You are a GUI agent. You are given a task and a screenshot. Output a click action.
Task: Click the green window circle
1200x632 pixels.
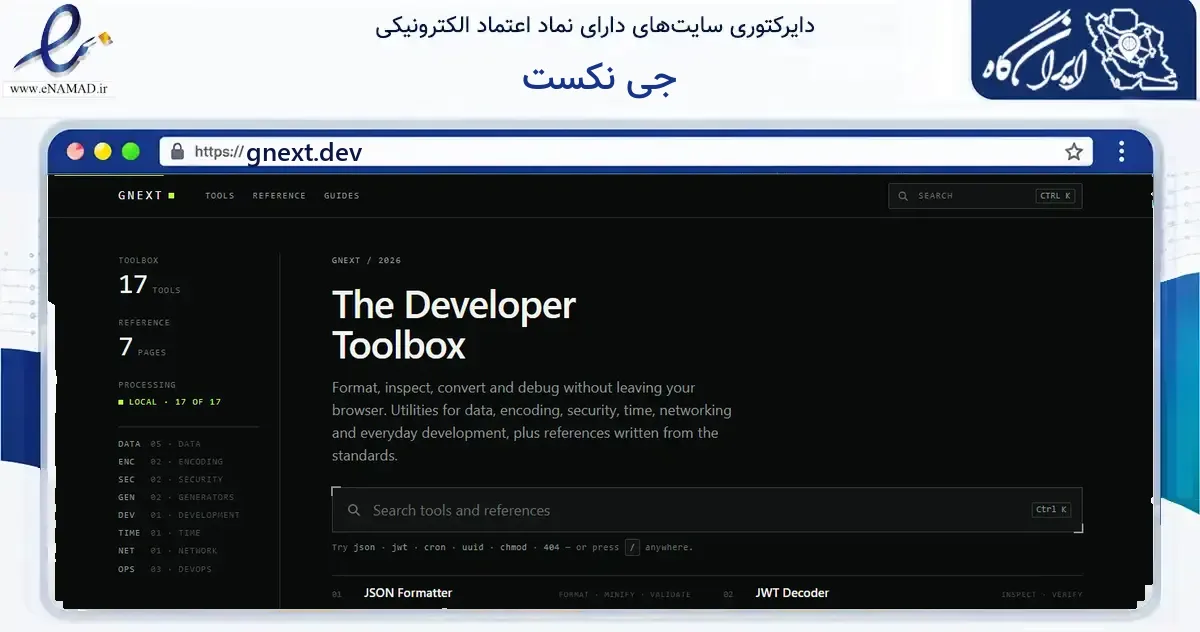[x=130, y=152]
